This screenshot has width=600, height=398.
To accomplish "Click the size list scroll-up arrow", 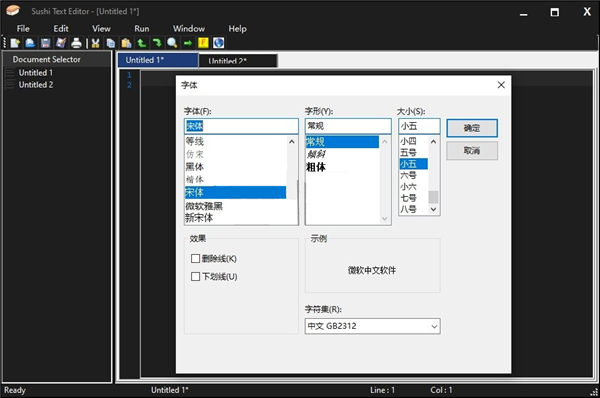I will point(433,142).
